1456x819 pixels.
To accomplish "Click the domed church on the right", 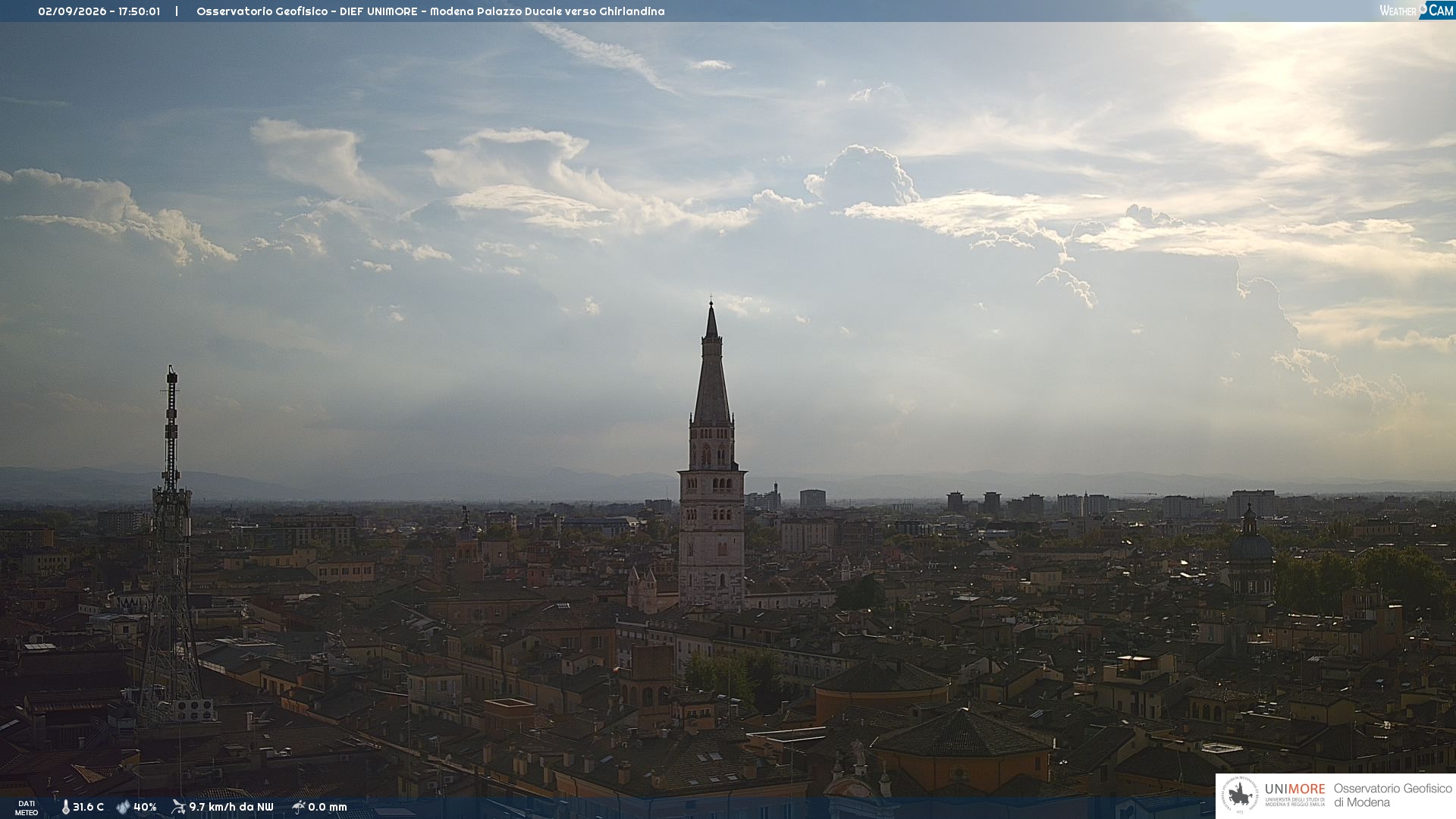I will [x=1250, y=554].
